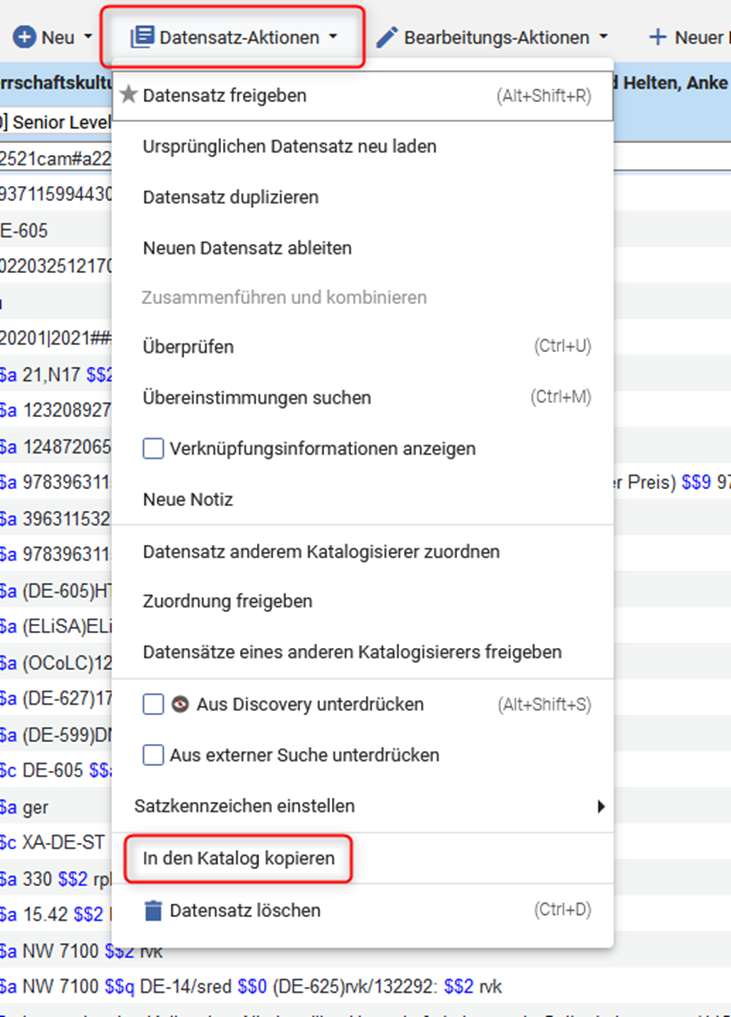This screenshot has height=1017, width=731.
Task: Collapse the Datensatz-Aktionen dropdown arrow
Action: tap(333, 38)
